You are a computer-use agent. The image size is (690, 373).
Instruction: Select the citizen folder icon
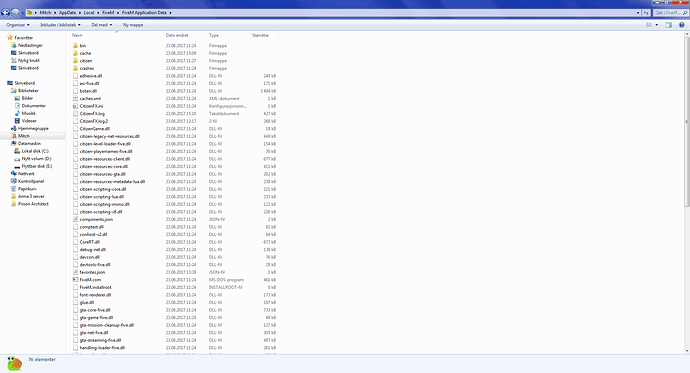pos(75,60)
